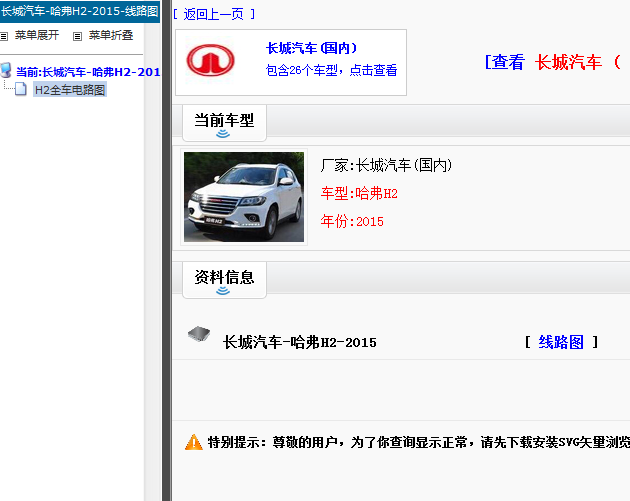This screenshot has height=501, width=630.
Task: Click the menu collapse icon beside 菜单折叠
Action: tap(77, 37)
